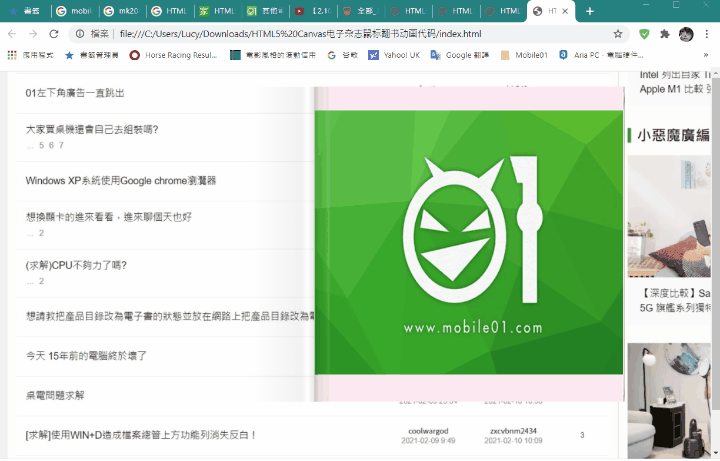Image resolution: width=720 pixels, height=461 pixels.
Task: Click the browser forward arrow
Action: click(33, 34)
